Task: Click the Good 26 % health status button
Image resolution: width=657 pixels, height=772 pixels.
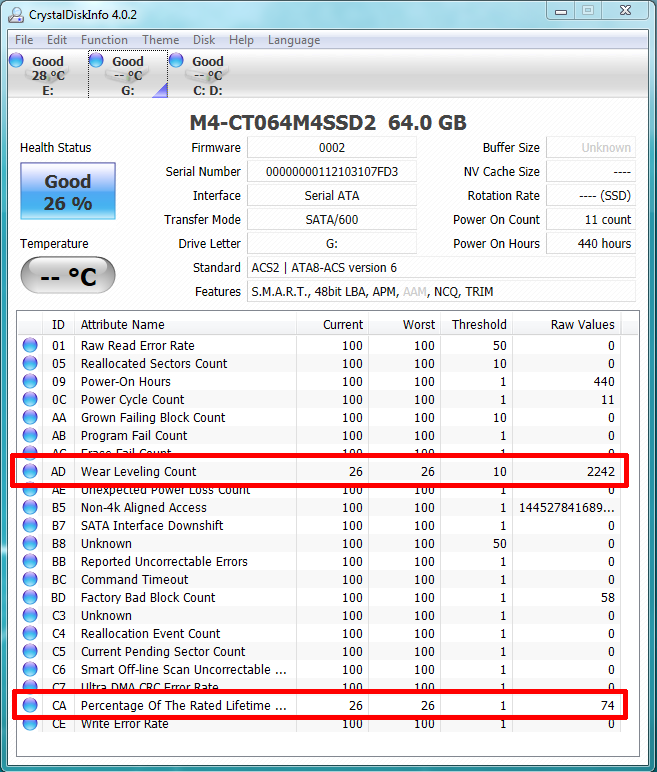Action: (68, 191)
